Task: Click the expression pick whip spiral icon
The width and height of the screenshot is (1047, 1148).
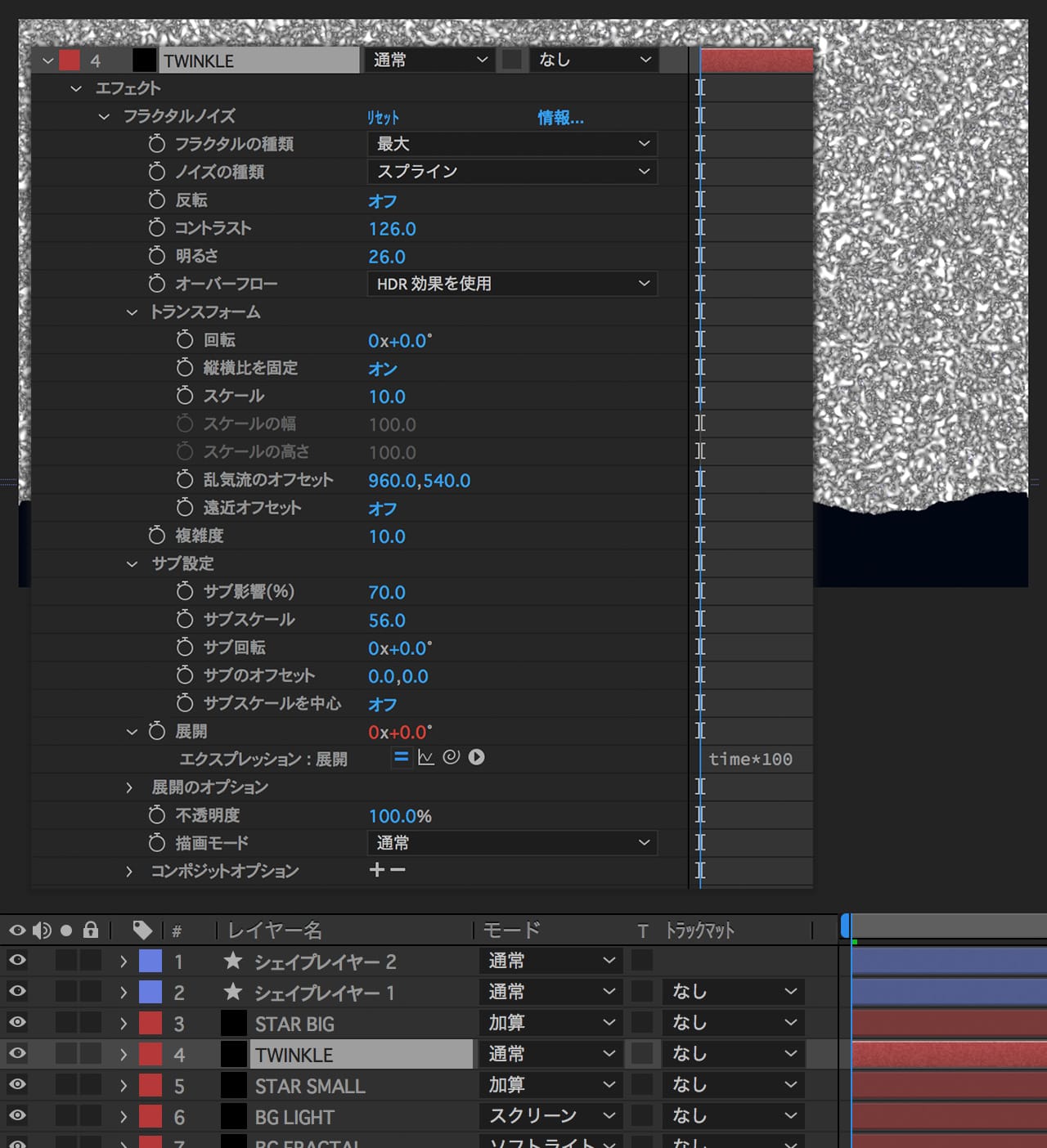Action: click(x=451, y=757)
